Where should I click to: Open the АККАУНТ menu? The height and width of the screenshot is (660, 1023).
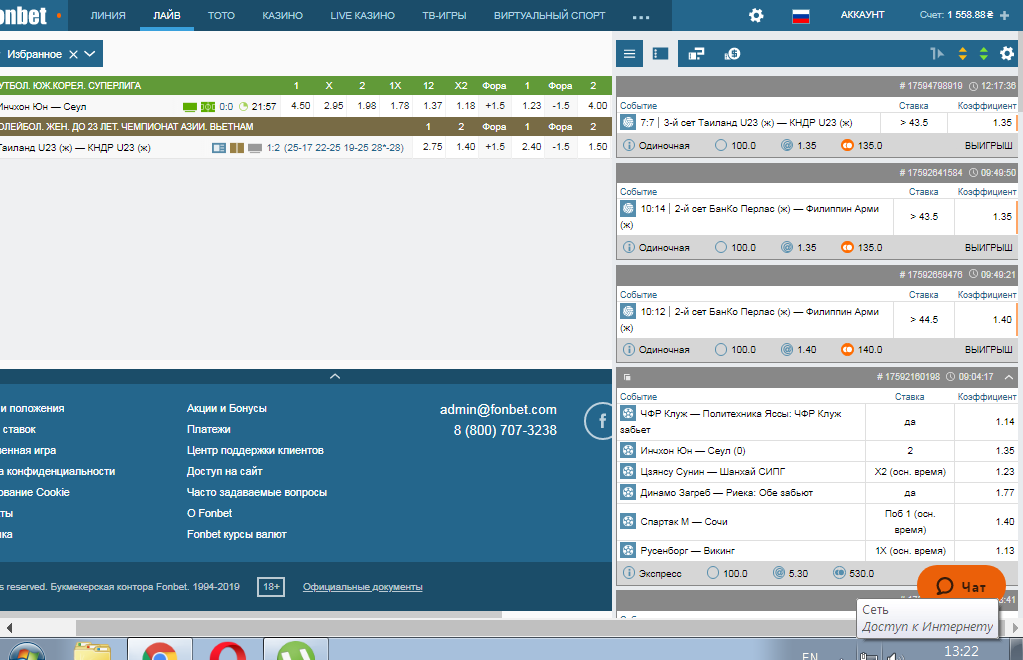click(862, 14)
